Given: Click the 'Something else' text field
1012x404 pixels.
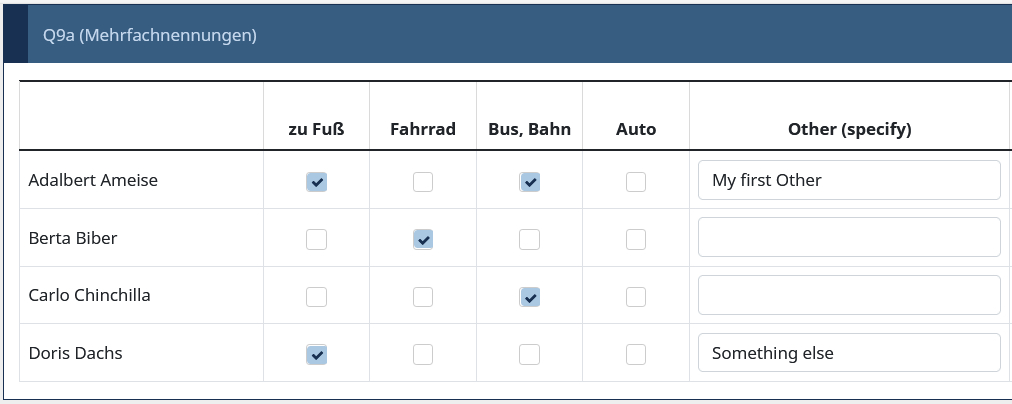Looking at the screenshot, I should tap(849, 352).
